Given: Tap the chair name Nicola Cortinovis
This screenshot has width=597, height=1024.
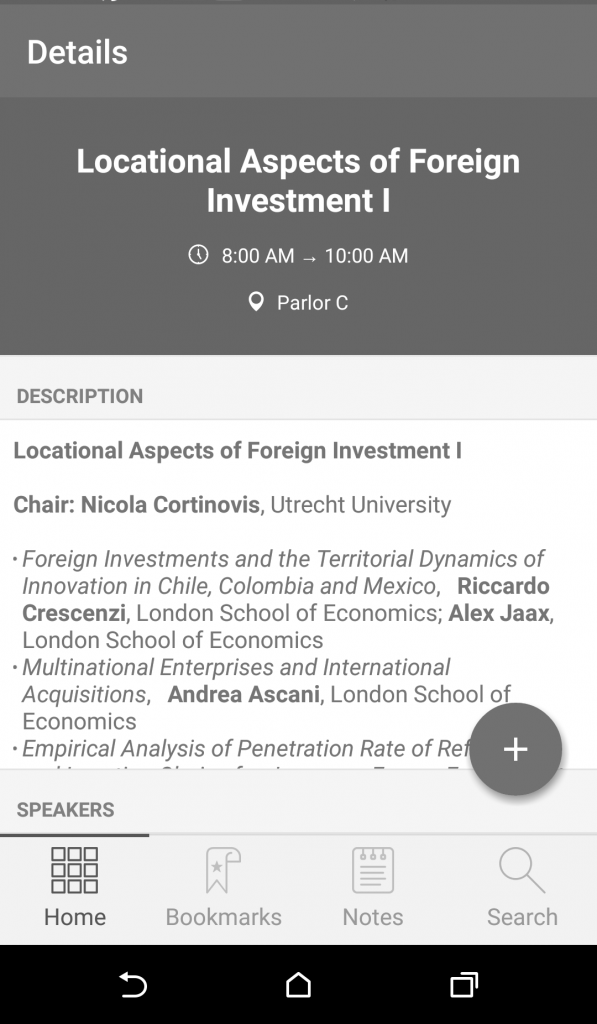Looking at the screenshot, I should 170,504.
